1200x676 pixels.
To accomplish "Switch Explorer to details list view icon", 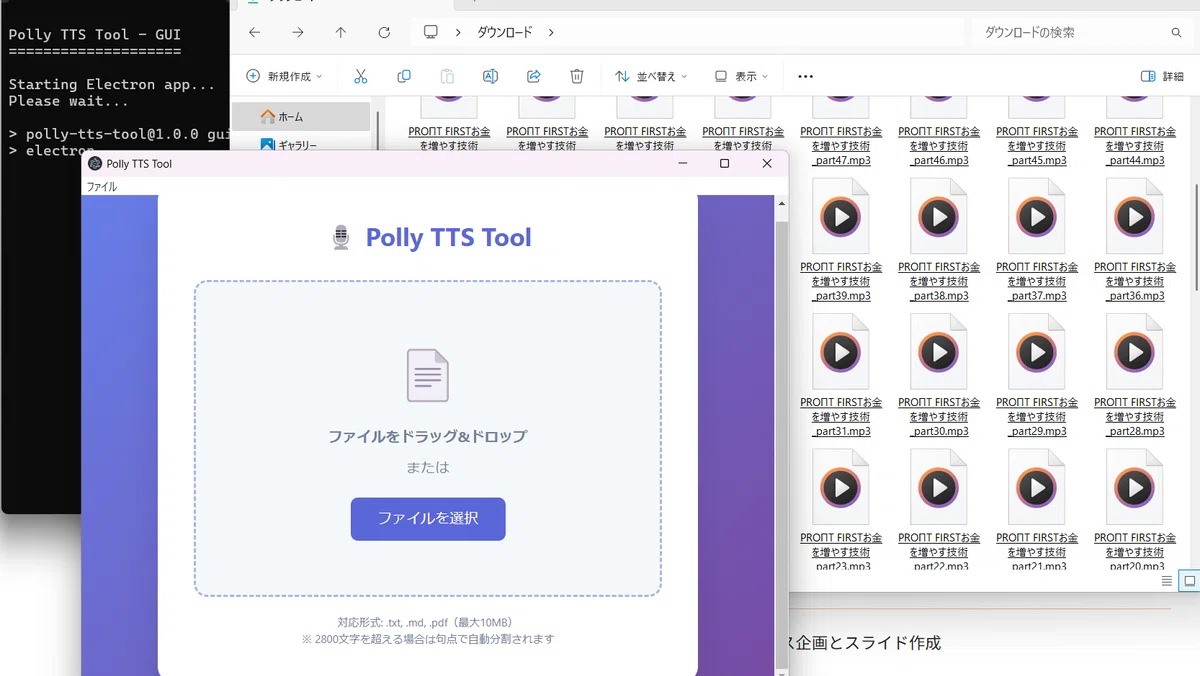I will pyautogui.click(x=1167, y=581).
